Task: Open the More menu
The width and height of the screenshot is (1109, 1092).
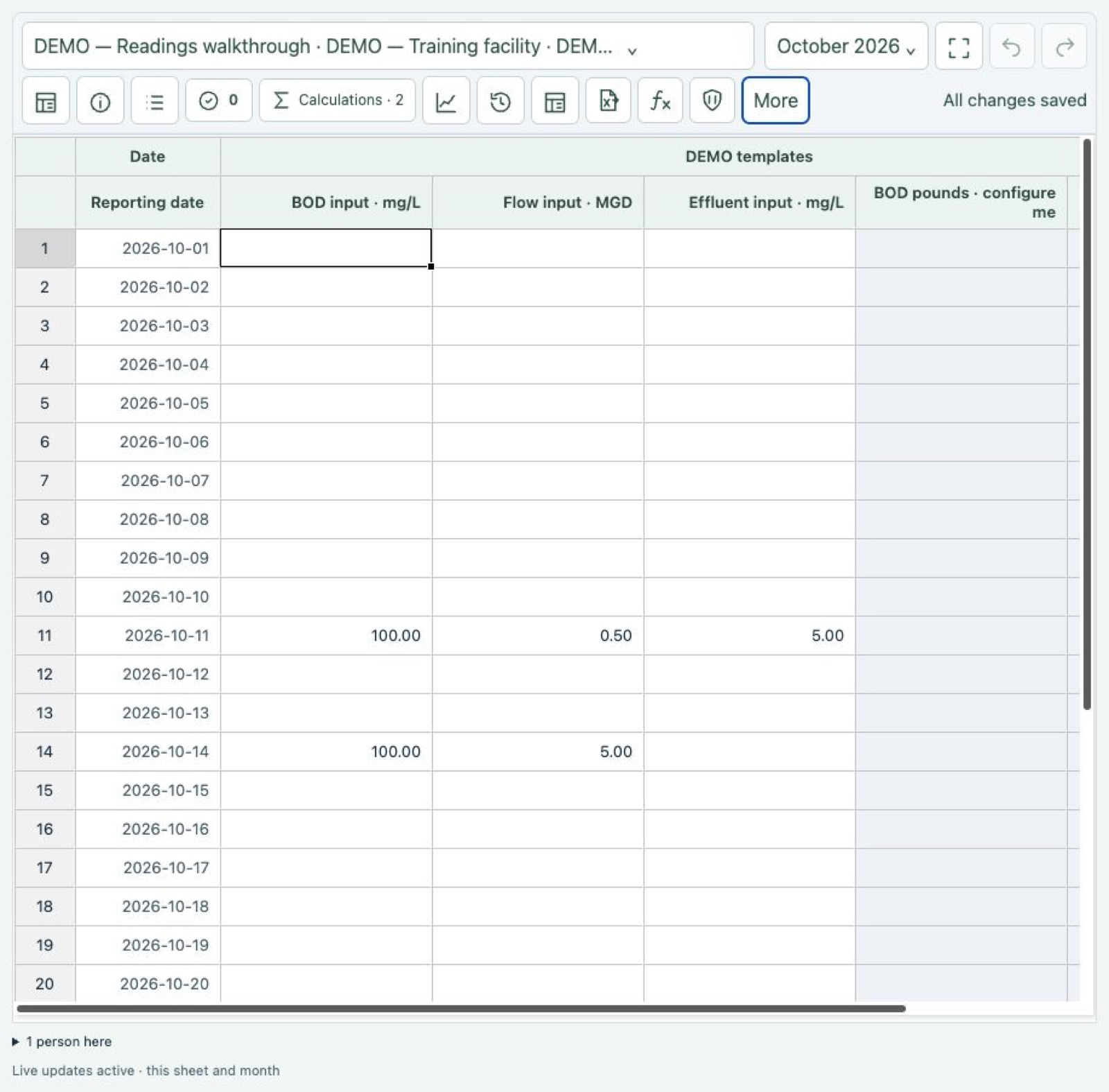Action: click(776, 101)
